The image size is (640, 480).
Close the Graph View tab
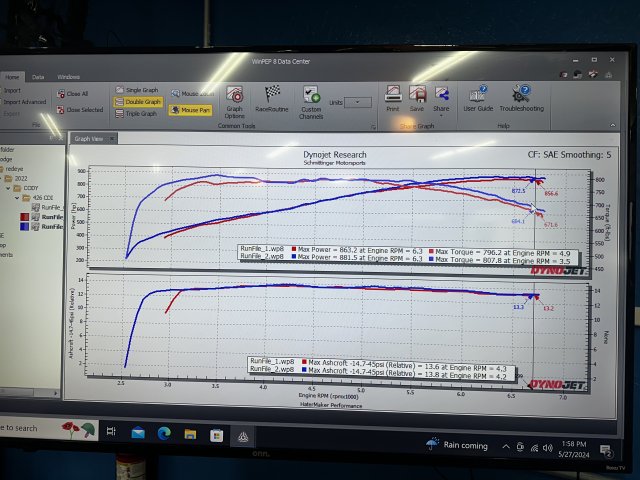[x=112, y=139]
